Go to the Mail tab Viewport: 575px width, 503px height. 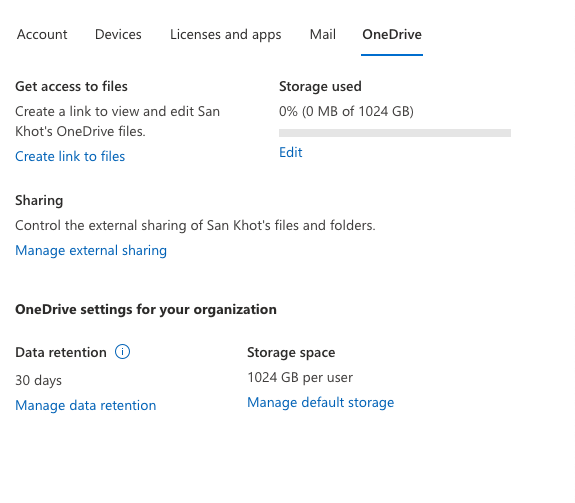click(322, 34)
